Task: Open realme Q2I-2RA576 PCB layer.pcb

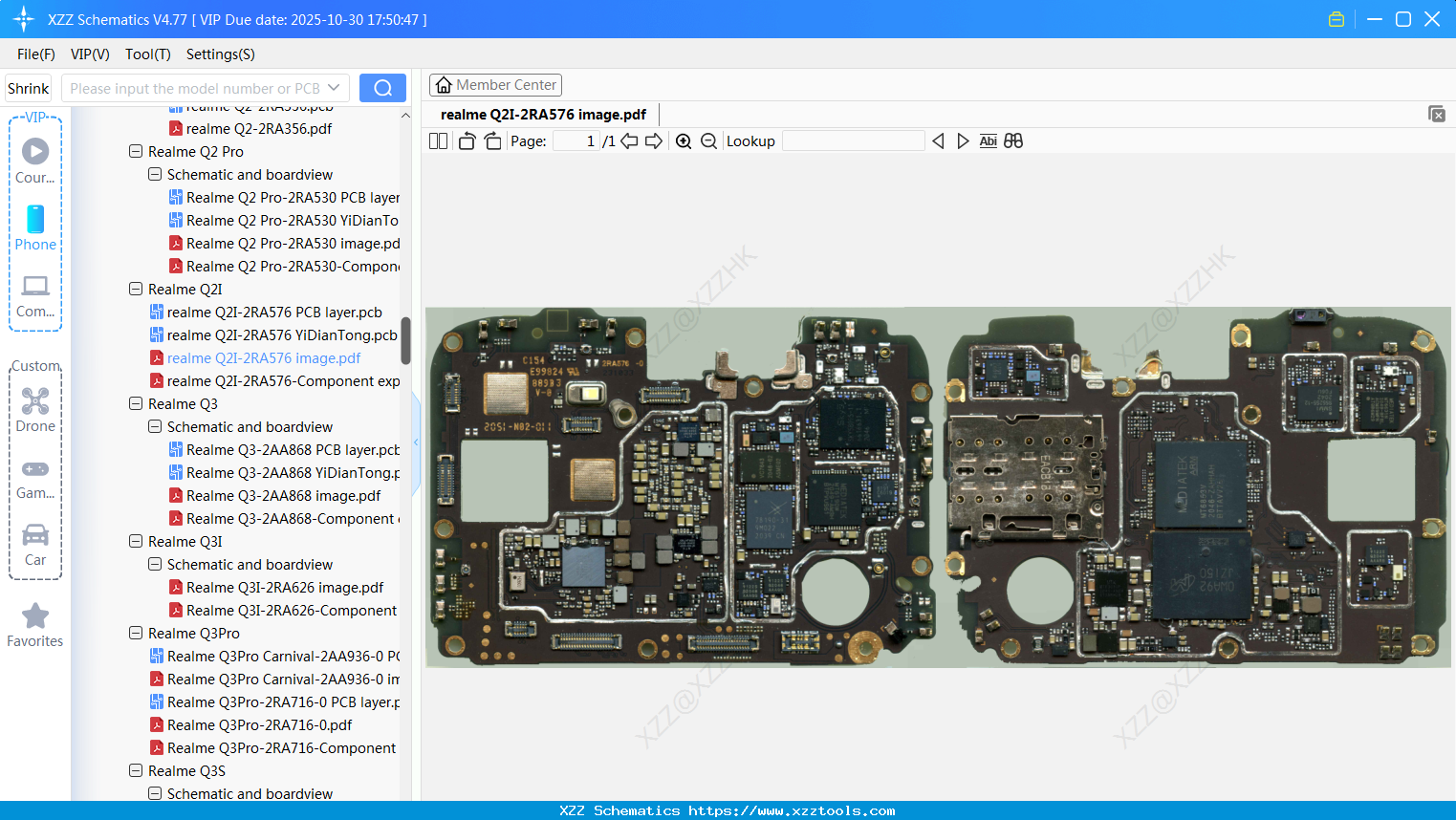Action: pyautogui.click(x=266, y=313)
